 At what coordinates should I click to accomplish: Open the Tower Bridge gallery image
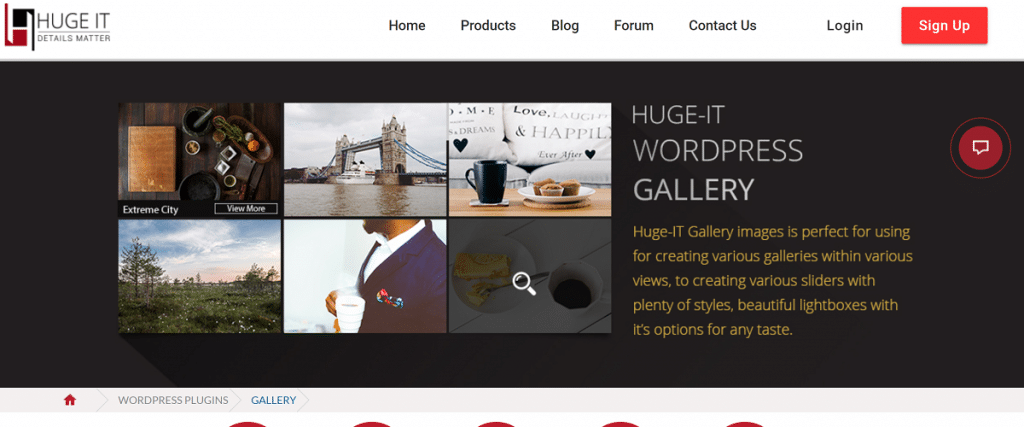click(365, 159)
